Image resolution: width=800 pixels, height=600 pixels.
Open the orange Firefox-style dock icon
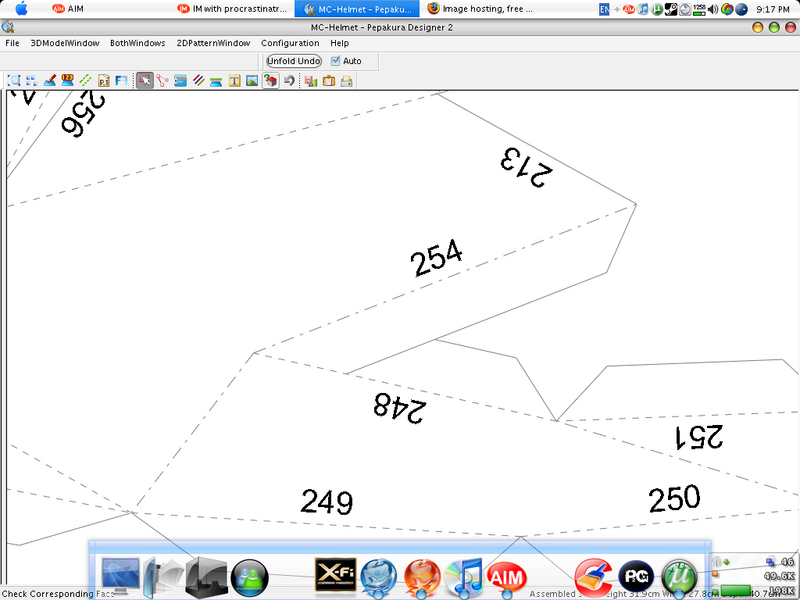[x=421, y=578]
